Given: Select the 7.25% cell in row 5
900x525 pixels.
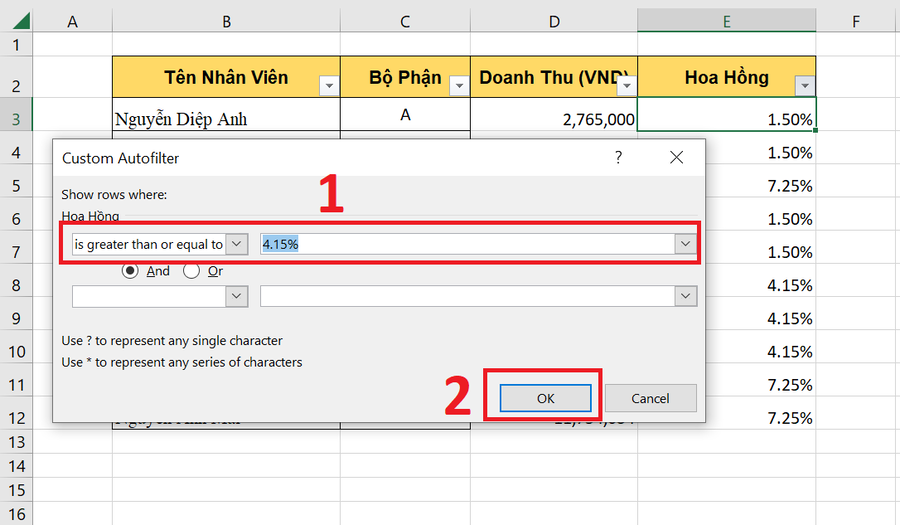Looking at the screenshot, I should [761, 181].
